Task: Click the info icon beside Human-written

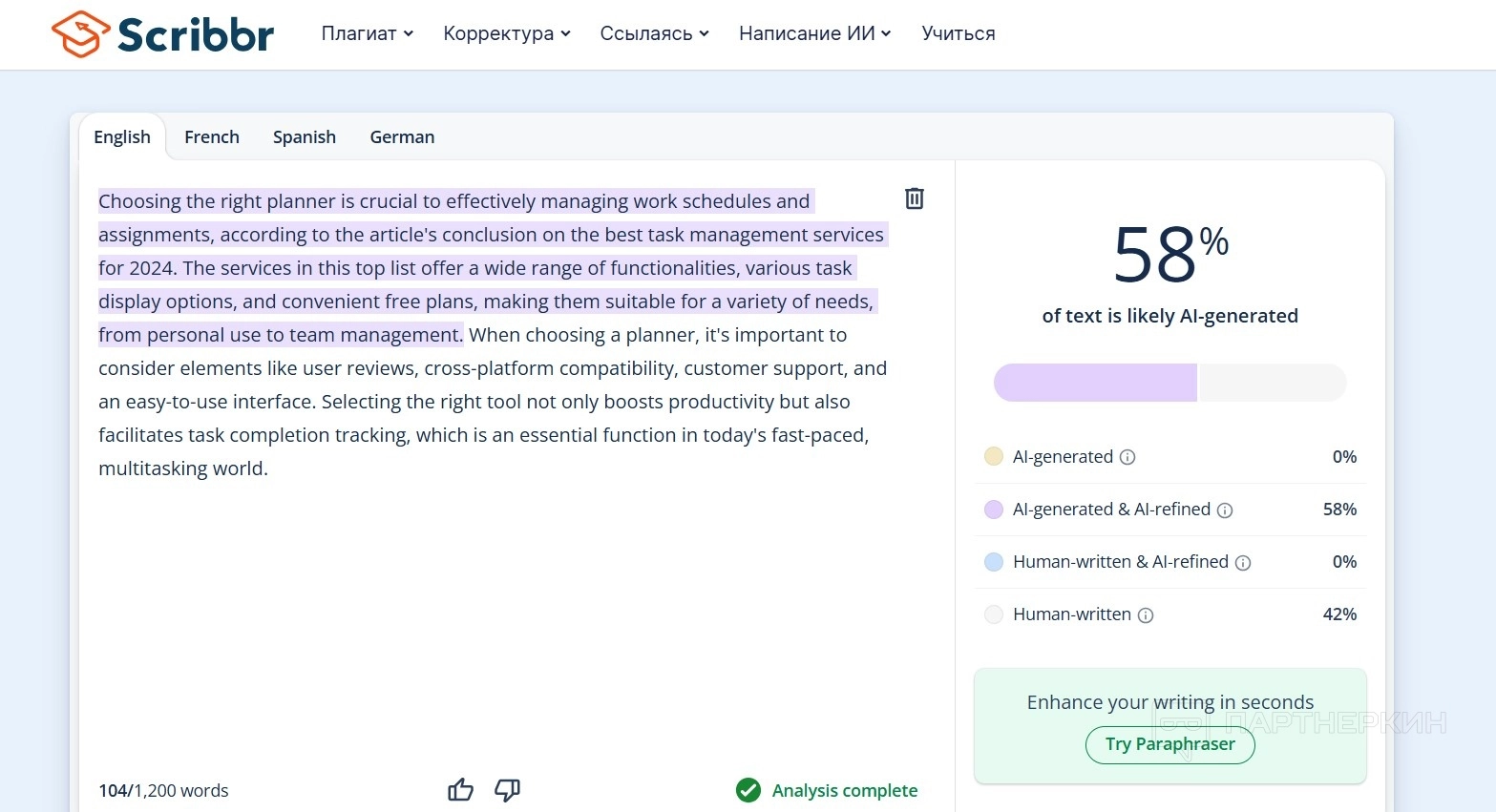Action: point(1146,615)
